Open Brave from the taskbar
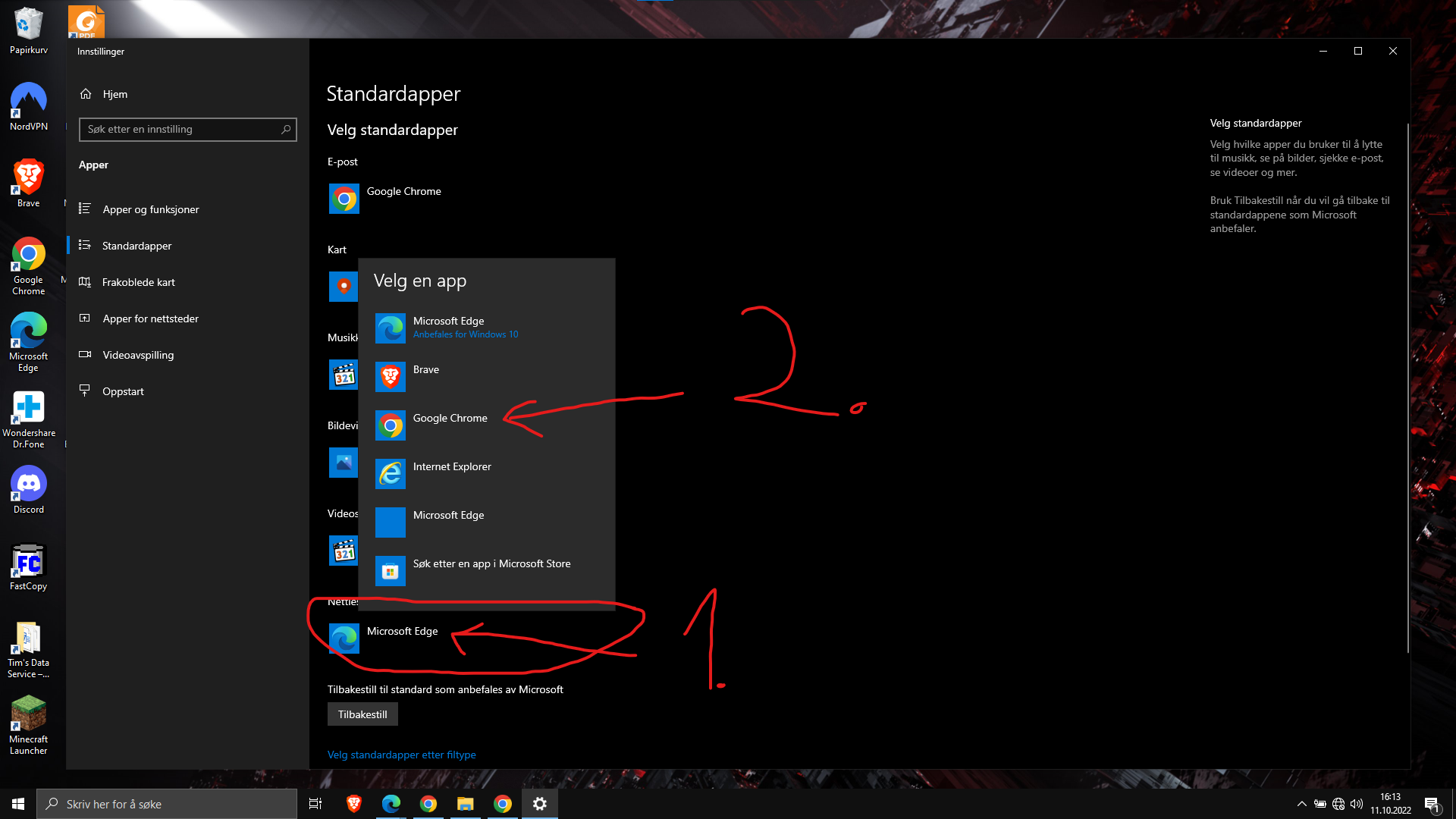 coord(354,804)
